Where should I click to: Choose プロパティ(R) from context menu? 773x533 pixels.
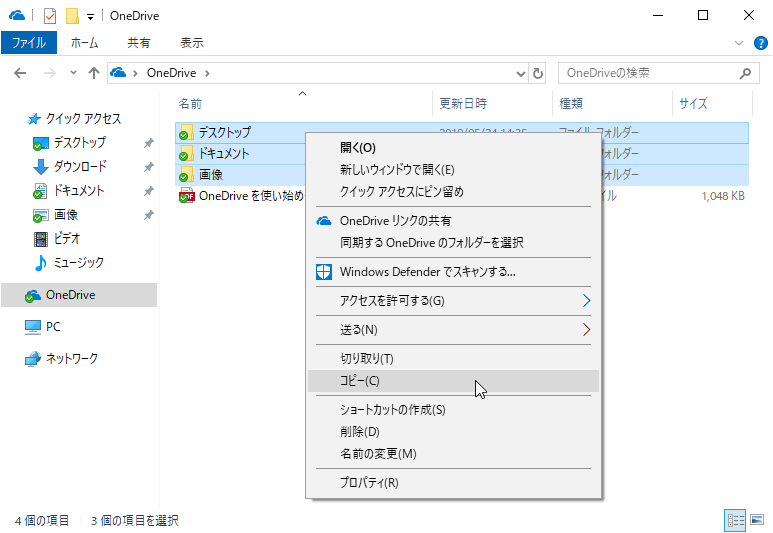click(453, 483)
